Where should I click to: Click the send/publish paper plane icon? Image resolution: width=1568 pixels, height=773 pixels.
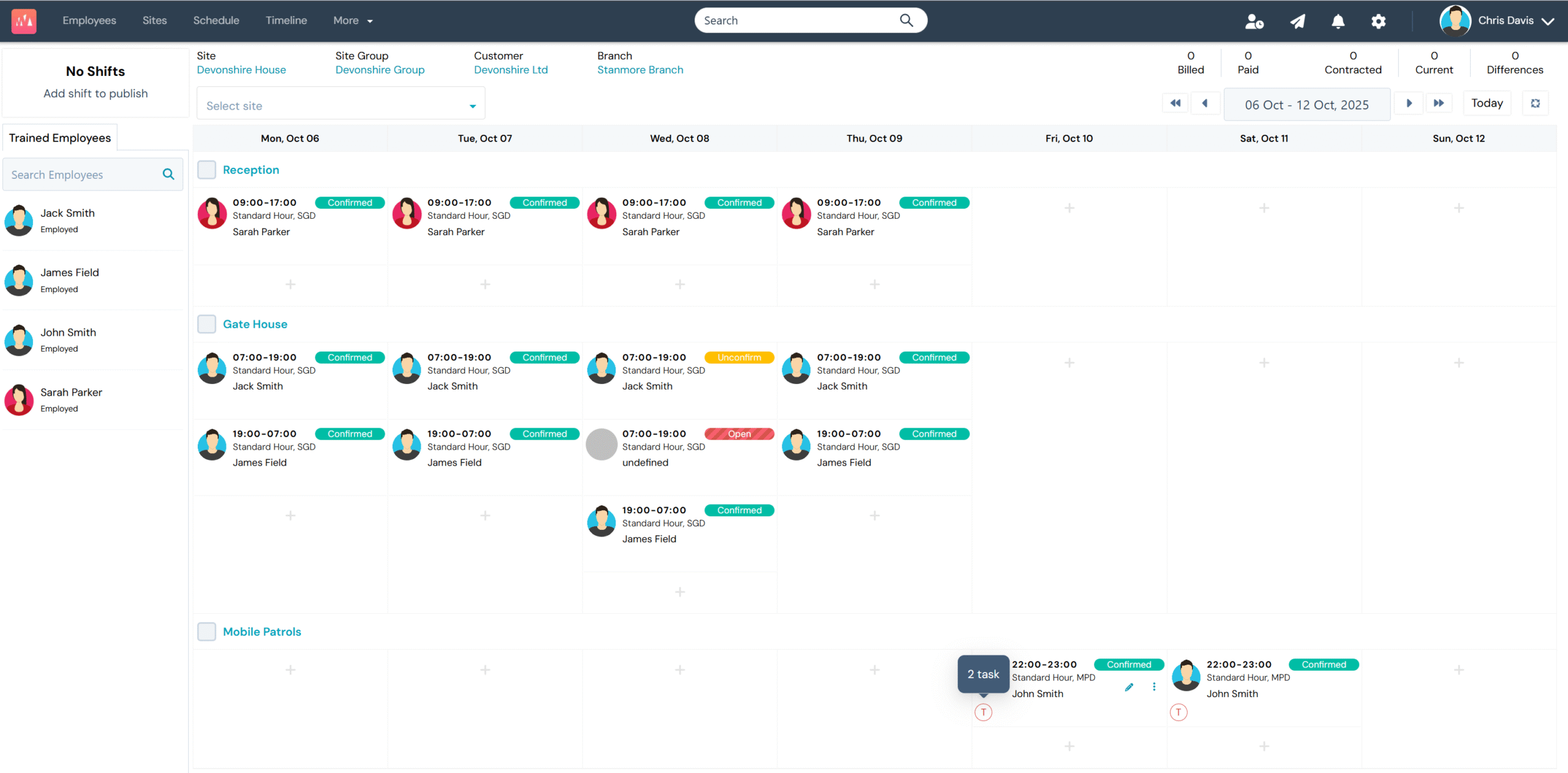pyautogui.click(x=1297, y=21)
